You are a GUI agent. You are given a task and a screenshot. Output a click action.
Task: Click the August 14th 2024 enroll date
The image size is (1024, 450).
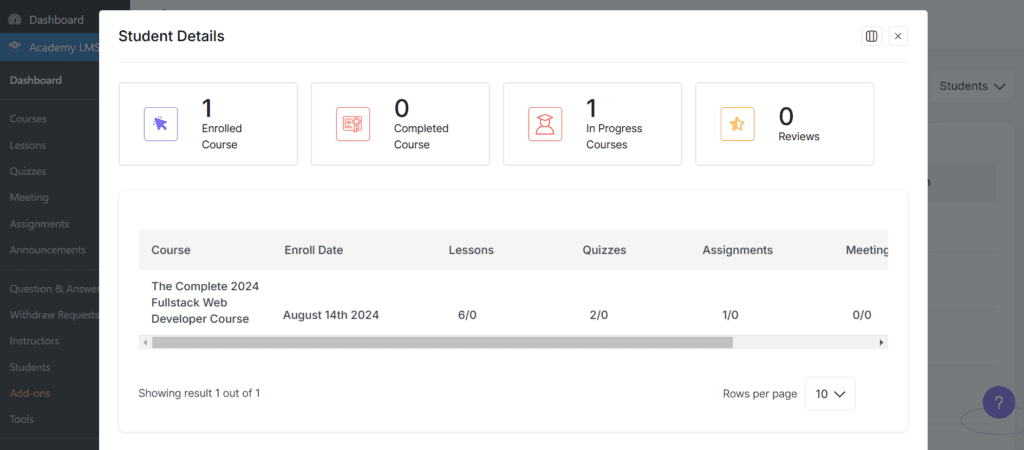331,315
